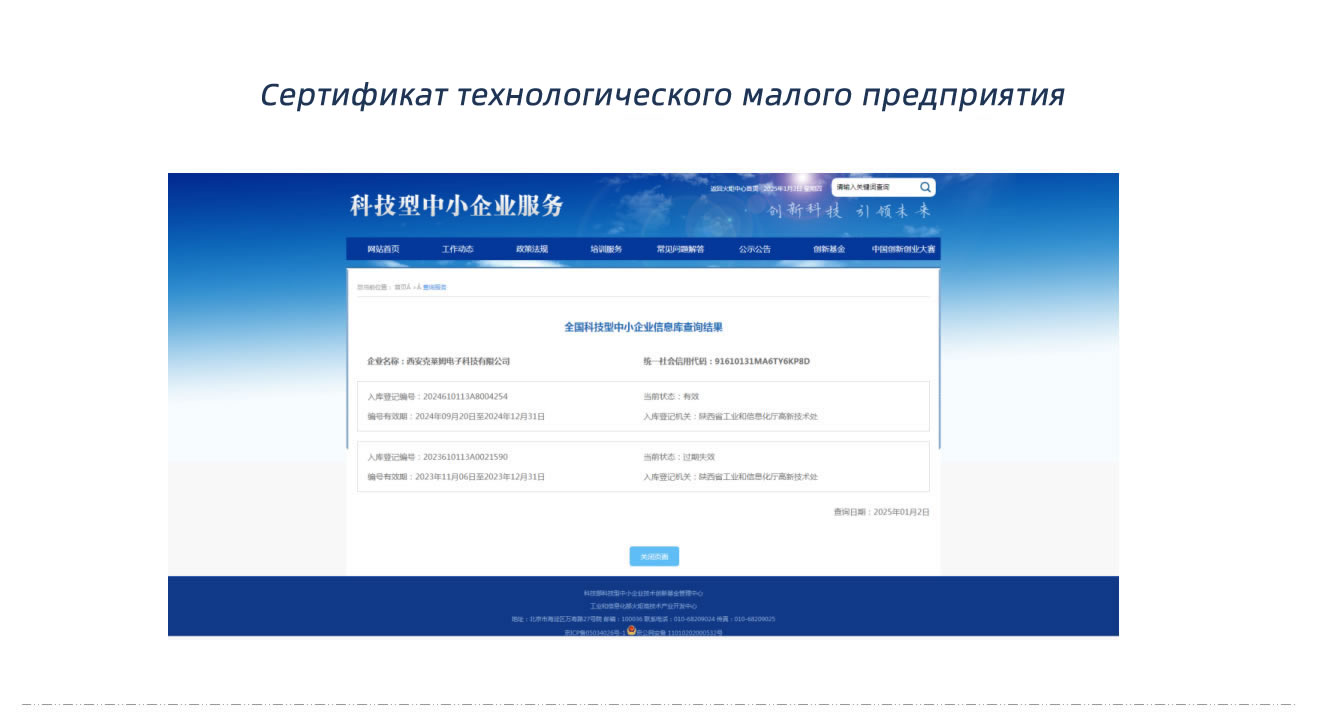Select 公示公告 in the navigation bar
The width and height of the screenshot is (1320, 720).
point(755,249)
